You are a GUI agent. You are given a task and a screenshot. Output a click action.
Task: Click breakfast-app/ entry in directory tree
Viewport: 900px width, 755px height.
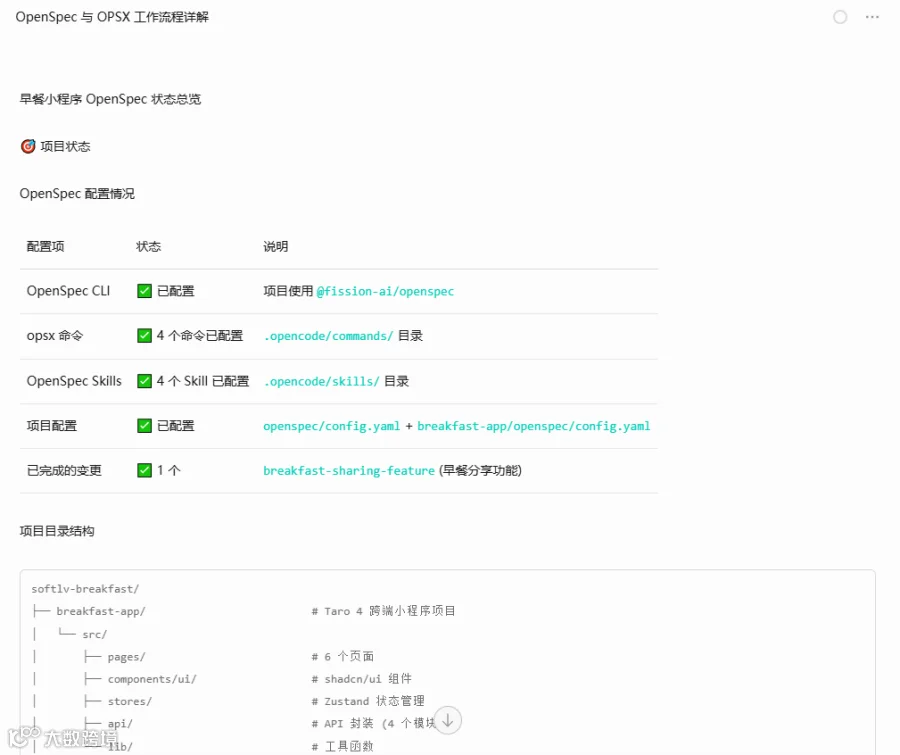[100, 611]
